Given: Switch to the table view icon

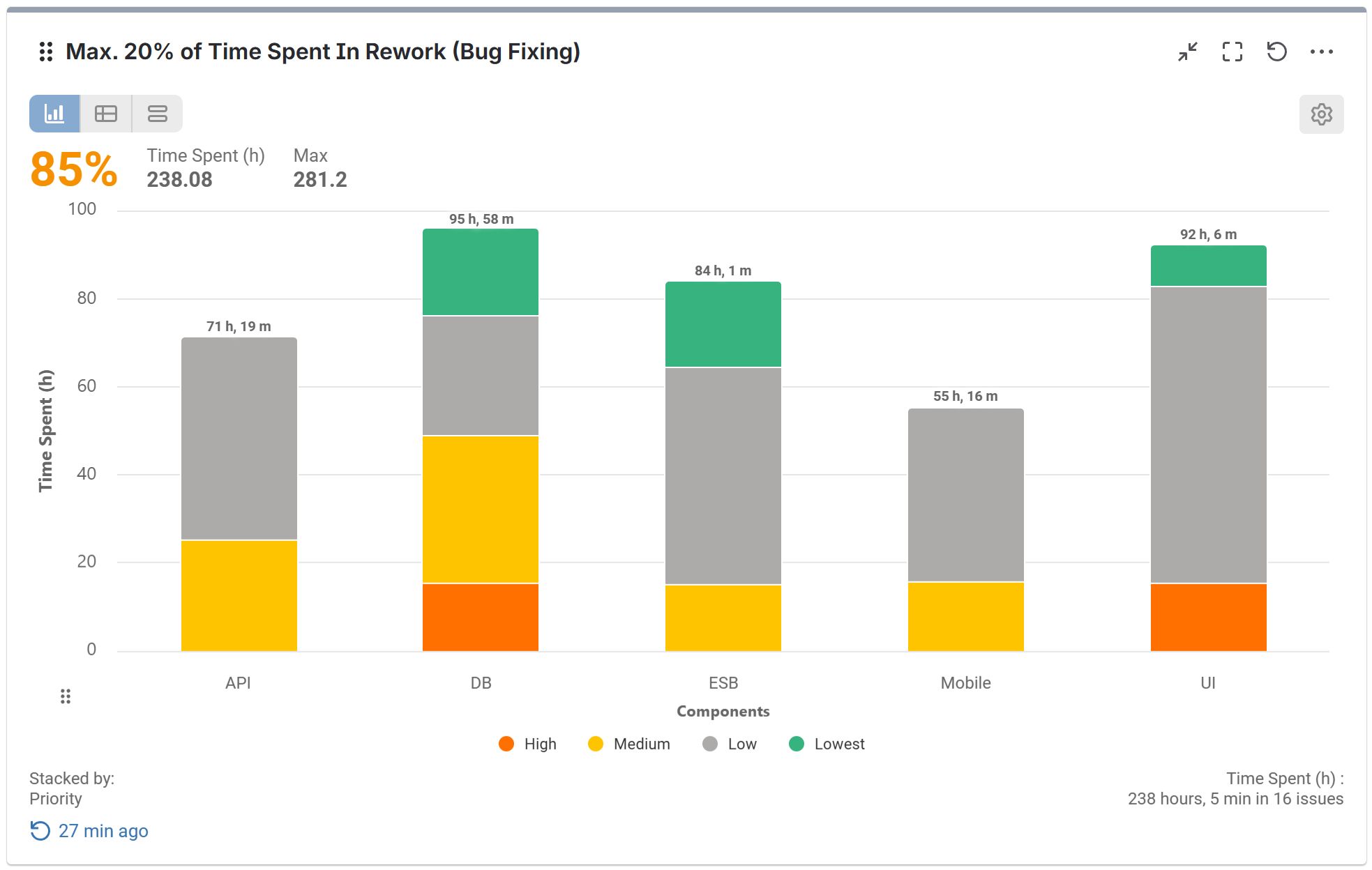Looking at the screenshot, I should [x=107, y=113].
